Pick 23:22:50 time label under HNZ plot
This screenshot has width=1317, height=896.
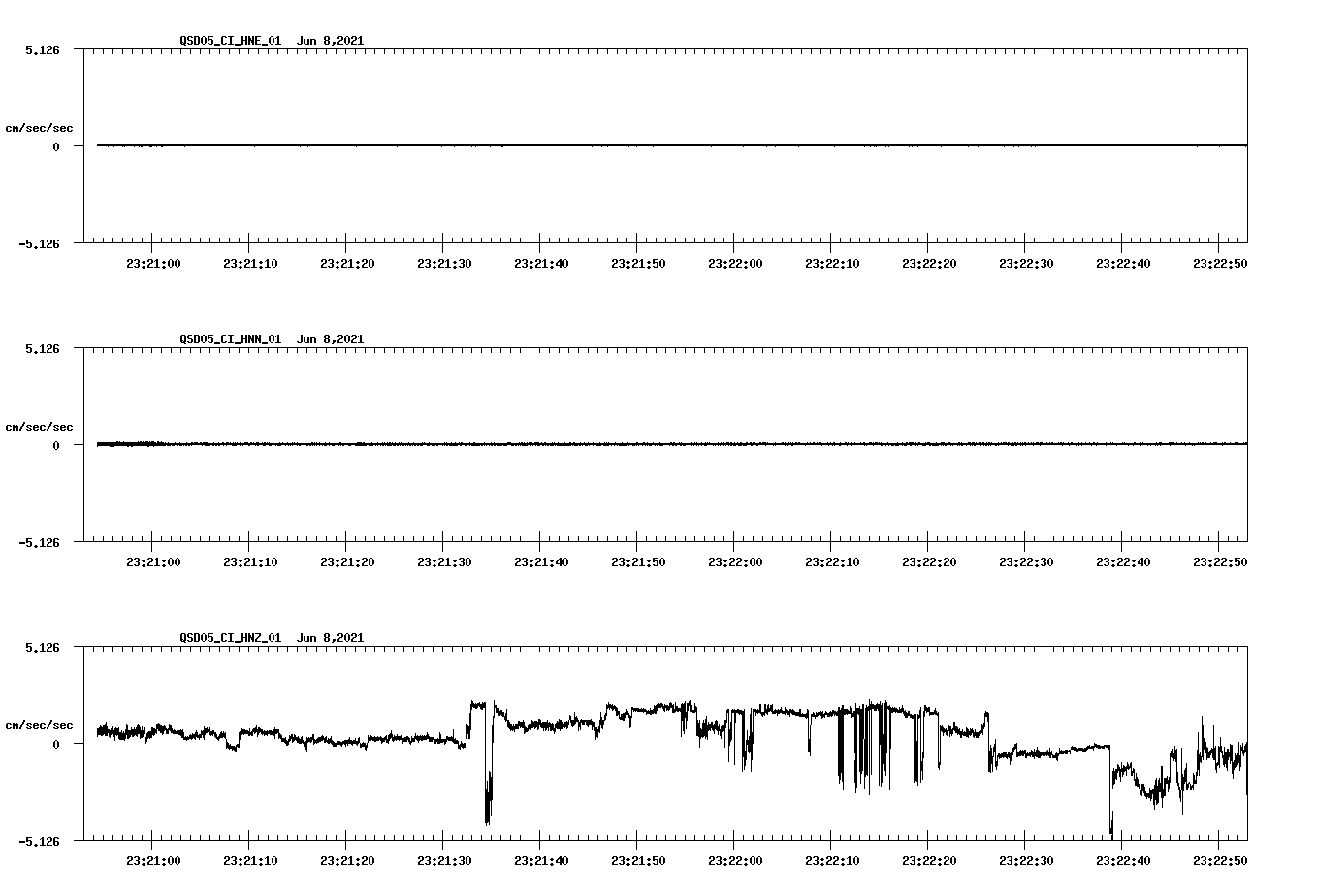click(1220, 860)
